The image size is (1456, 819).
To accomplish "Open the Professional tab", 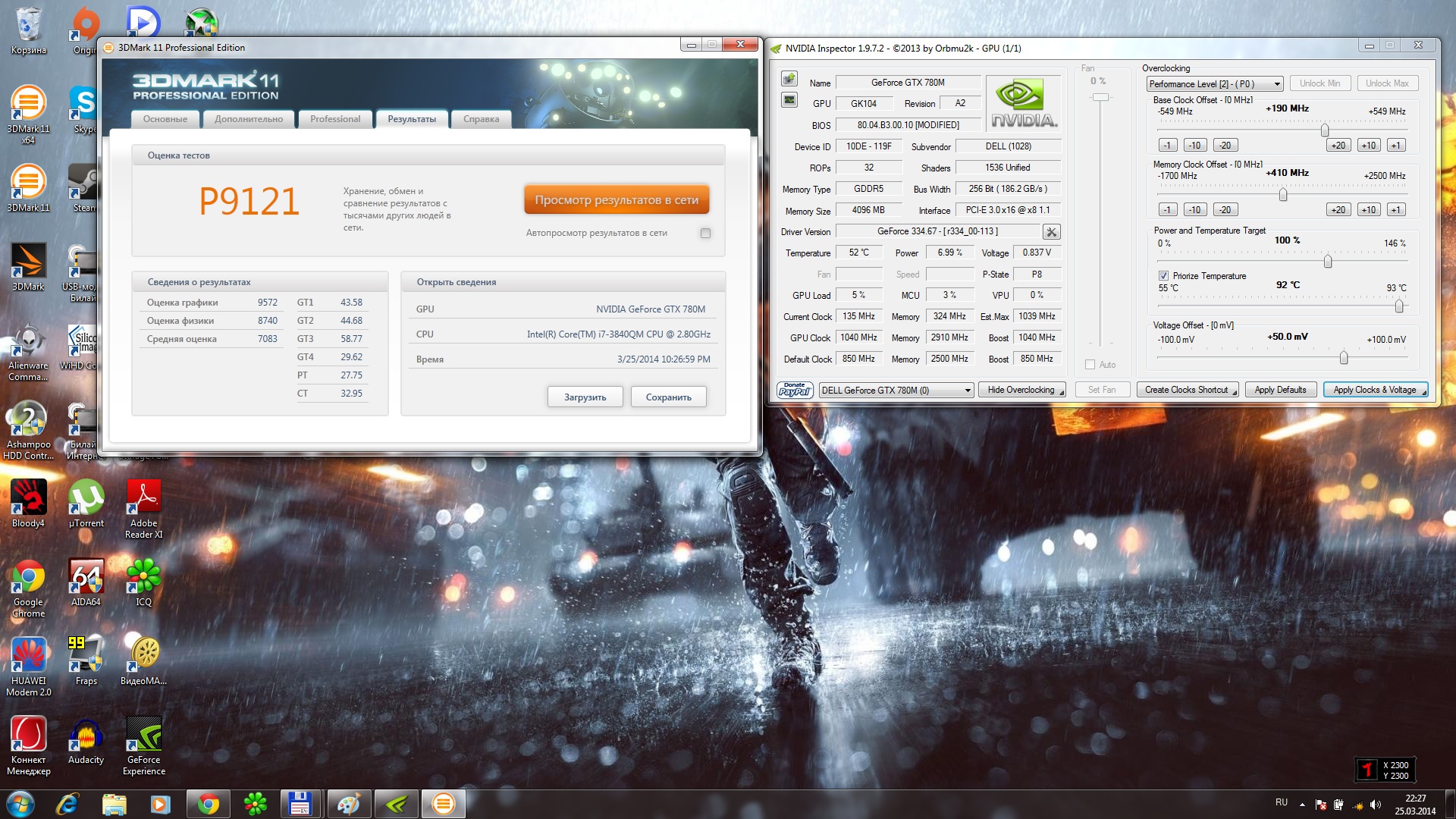I will (335, 119).
